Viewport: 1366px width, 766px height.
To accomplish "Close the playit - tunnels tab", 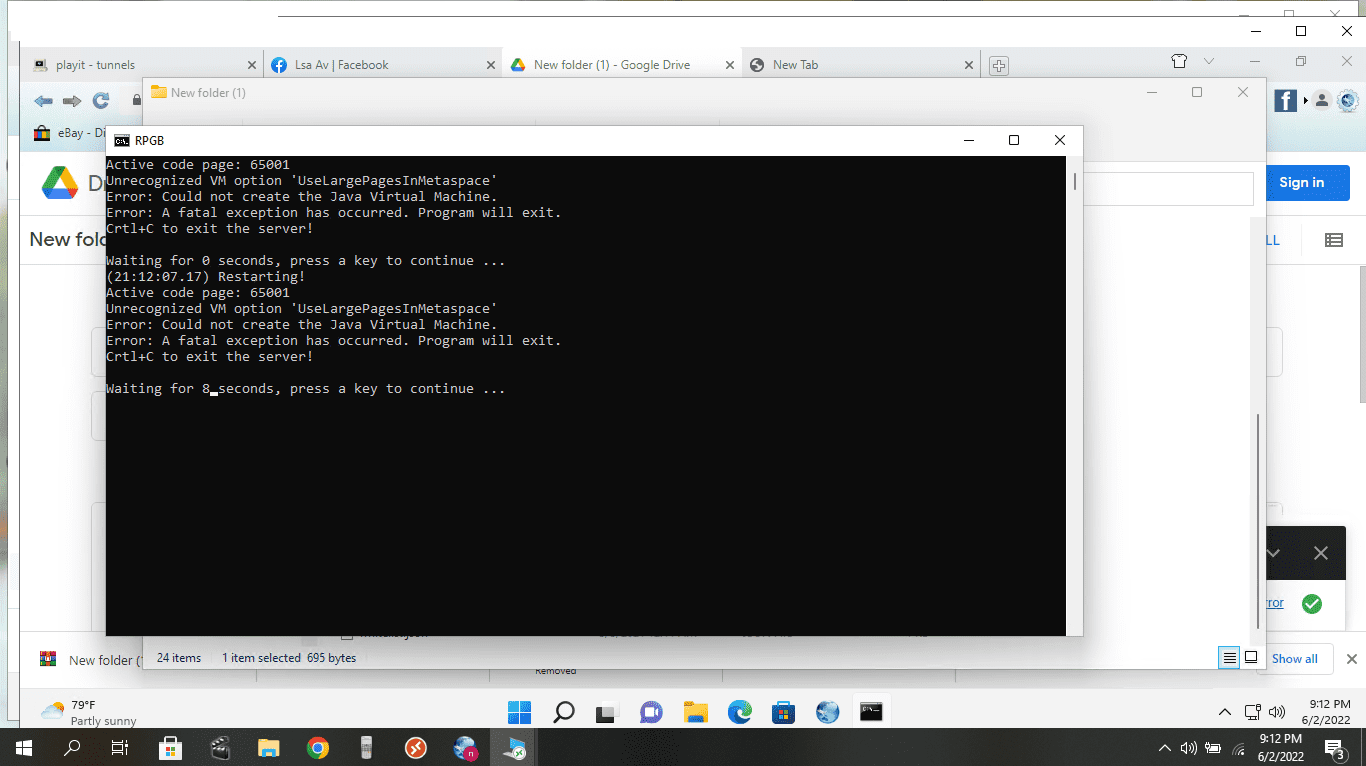I will 251,65.
